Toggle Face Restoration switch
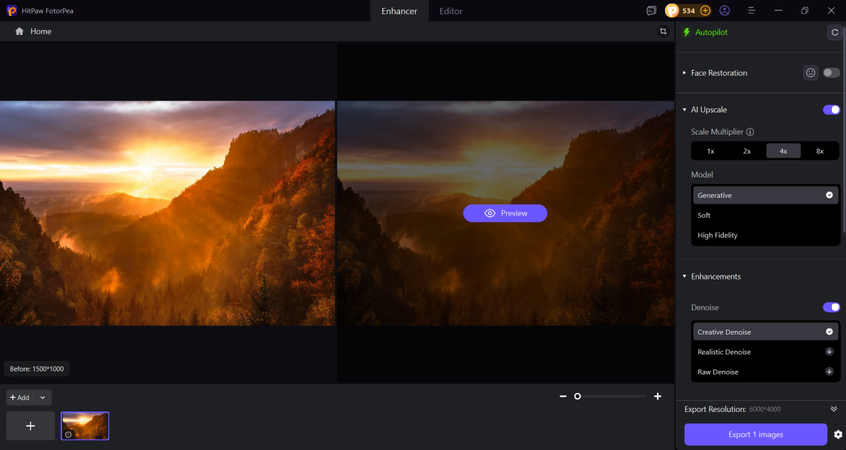 pyautogui.click(x=831, y=73)
